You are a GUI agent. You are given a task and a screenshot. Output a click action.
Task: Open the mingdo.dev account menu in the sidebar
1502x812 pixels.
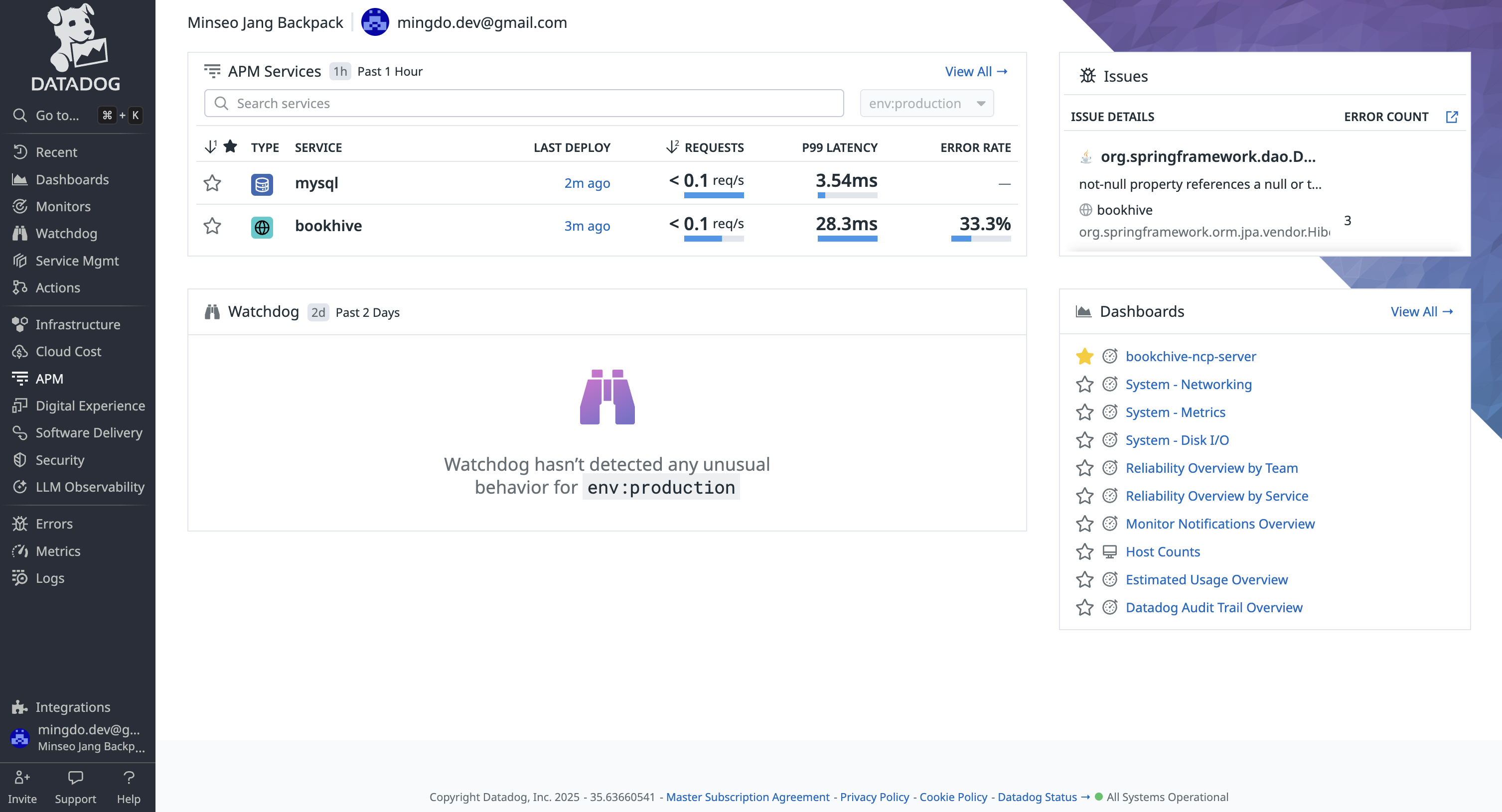click(77, 737)
